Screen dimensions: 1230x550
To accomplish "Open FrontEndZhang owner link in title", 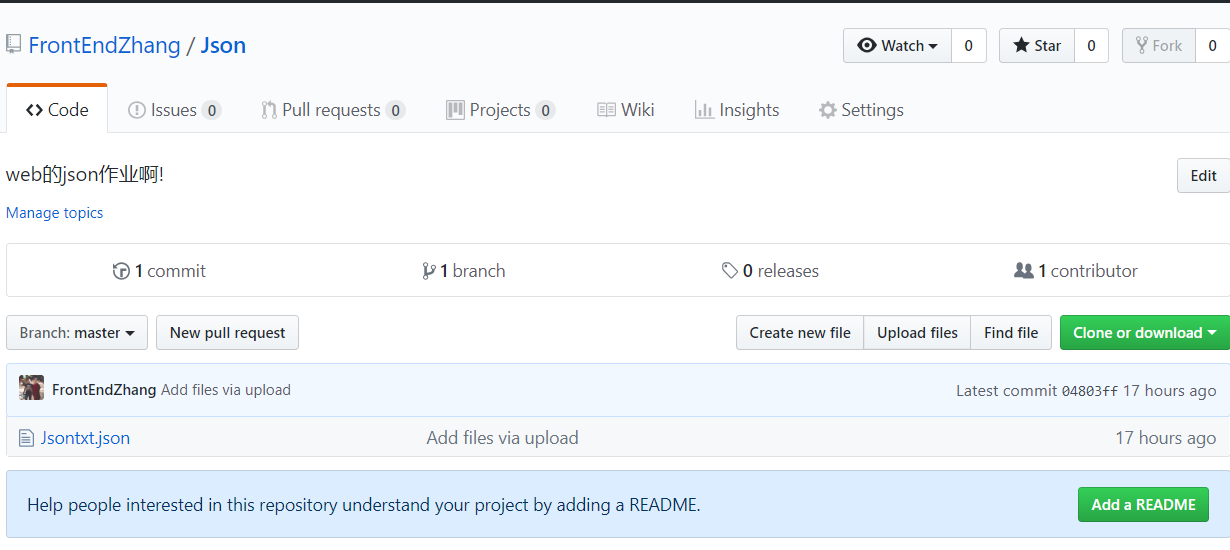I will [x=104, y=45].
